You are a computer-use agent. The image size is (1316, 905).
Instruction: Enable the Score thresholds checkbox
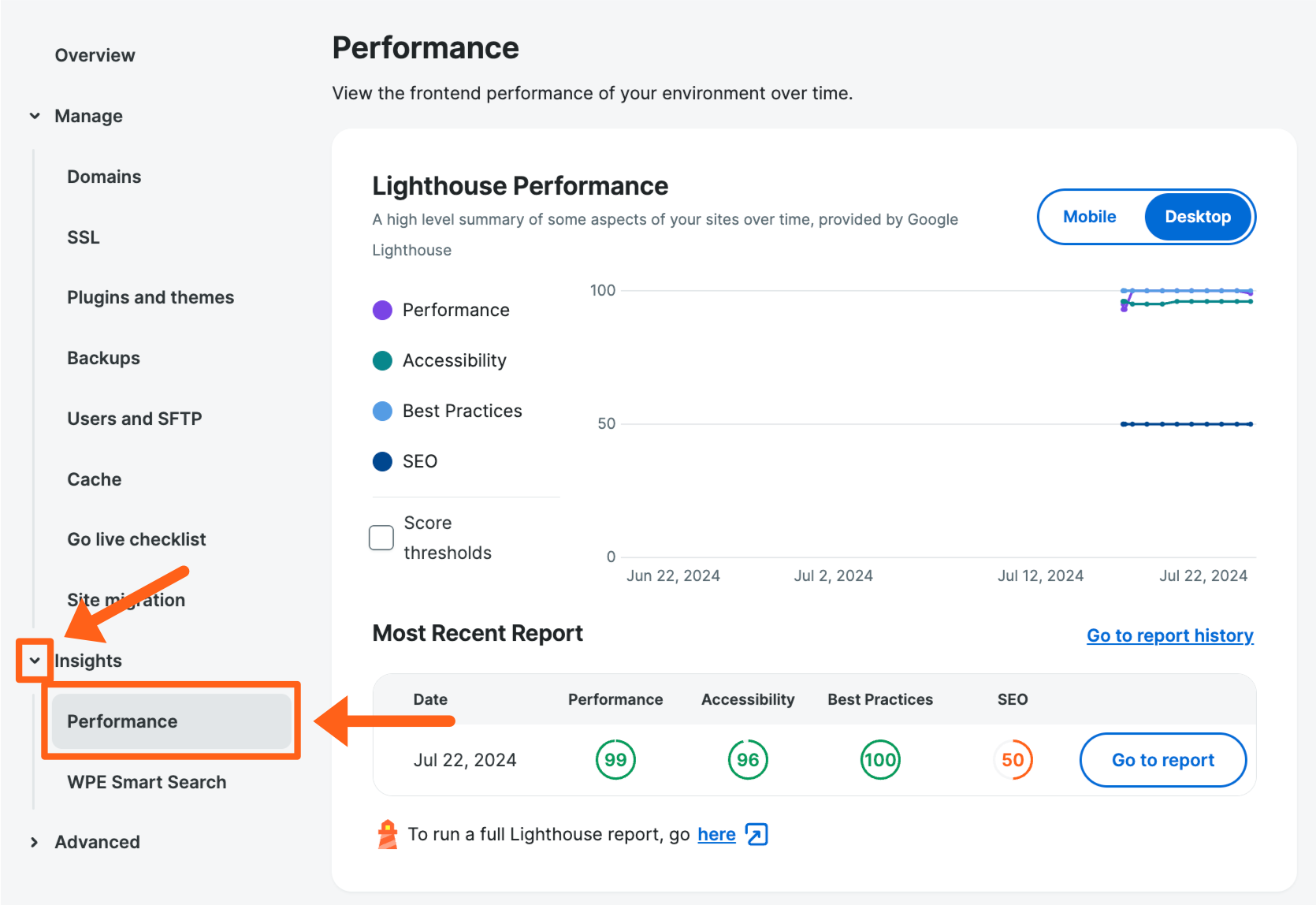[381, 537]
